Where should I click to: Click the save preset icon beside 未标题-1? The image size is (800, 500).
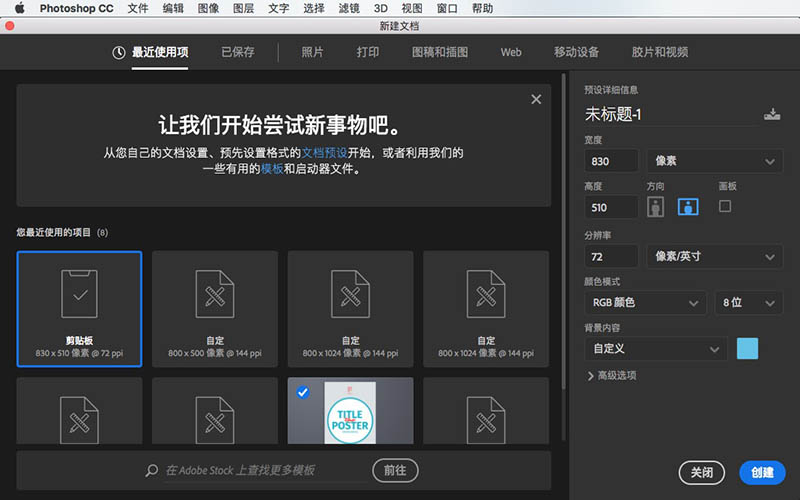click(x=772, y=114)
